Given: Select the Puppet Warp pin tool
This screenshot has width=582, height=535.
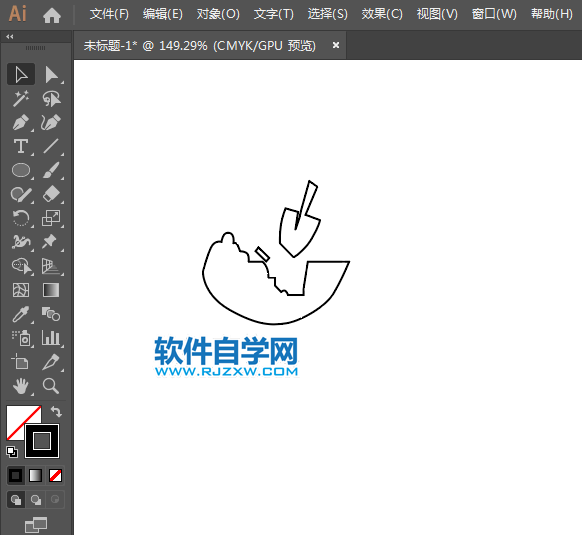Looking at the screenshot, I should (51, 242).
